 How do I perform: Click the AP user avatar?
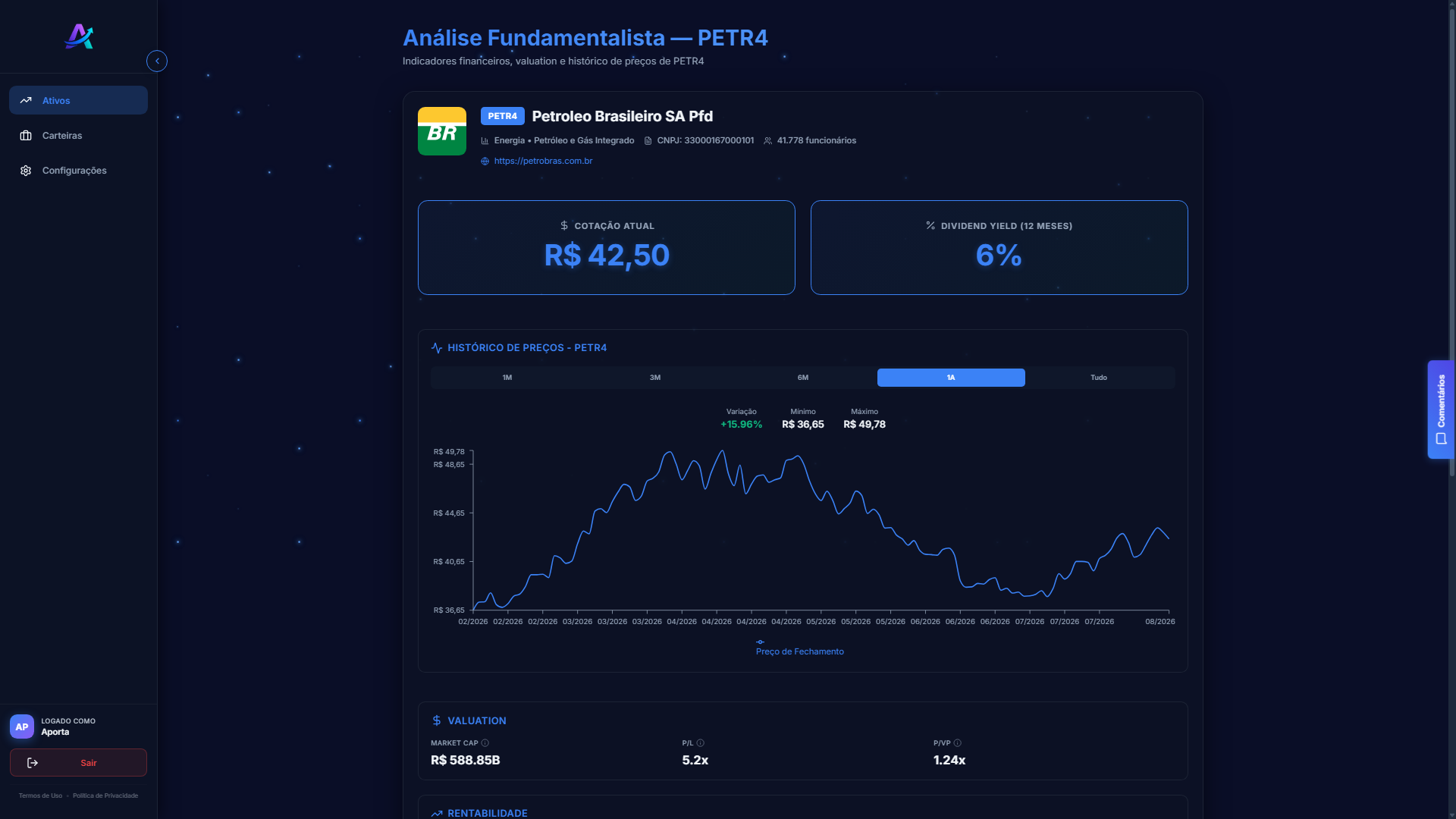[x=22, y=726]
